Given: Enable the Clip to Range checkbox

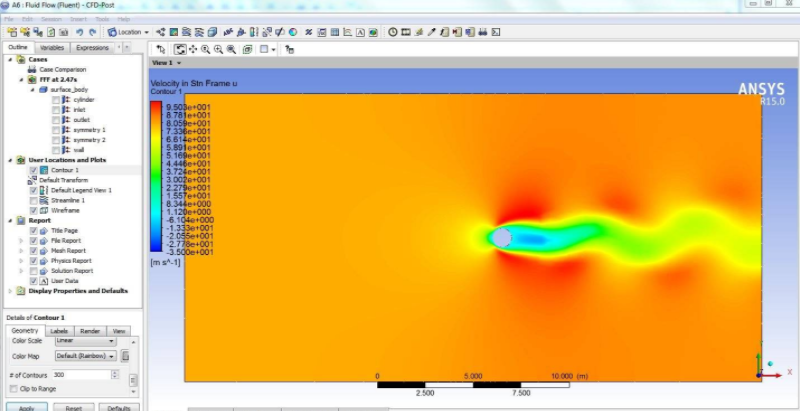Looking at the screenshot, I should (x=12, y=387).
